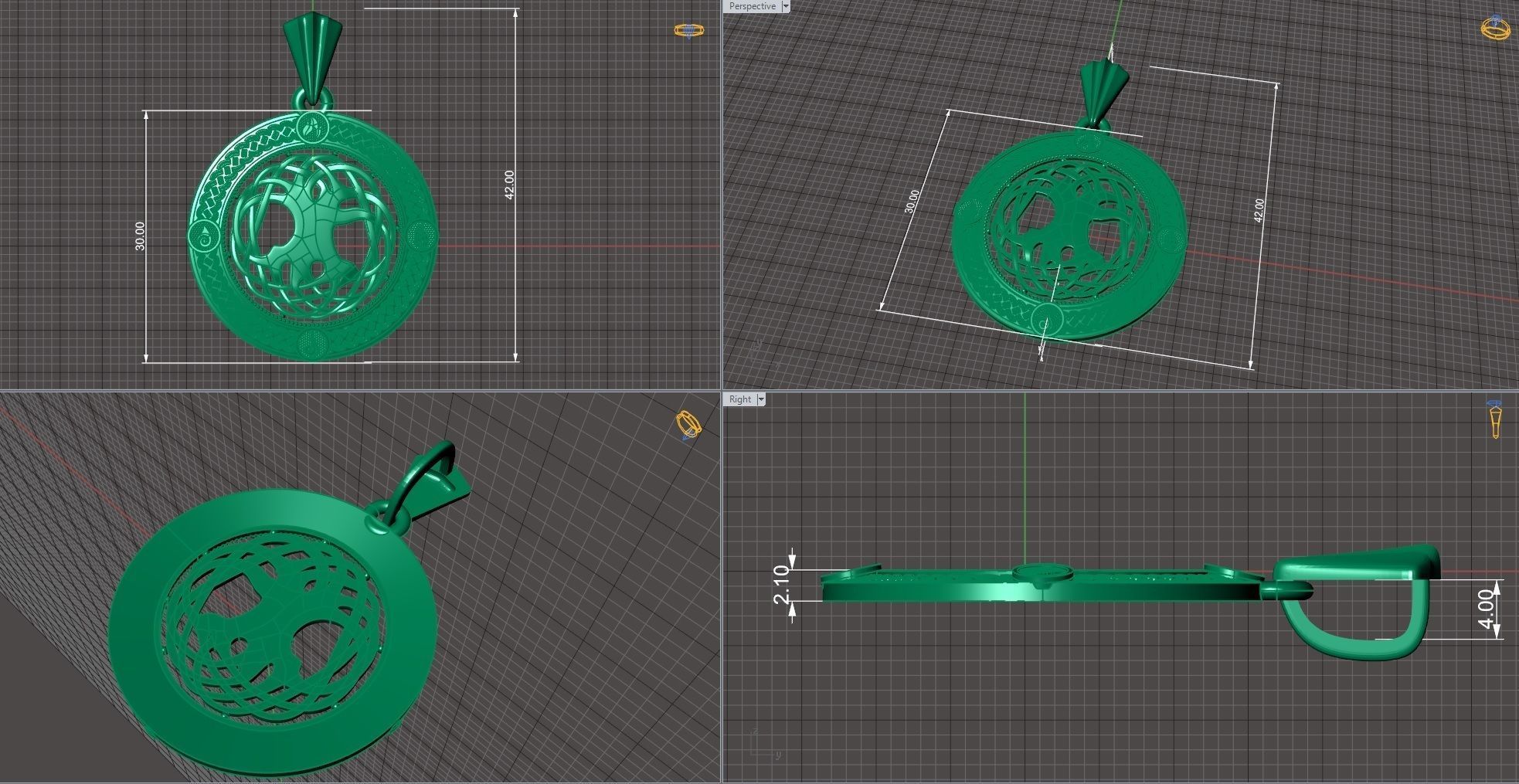Click the ring view icon in Perspective viewport
The width and height of the screenshot is (1519, 784).
[1496, 28]
